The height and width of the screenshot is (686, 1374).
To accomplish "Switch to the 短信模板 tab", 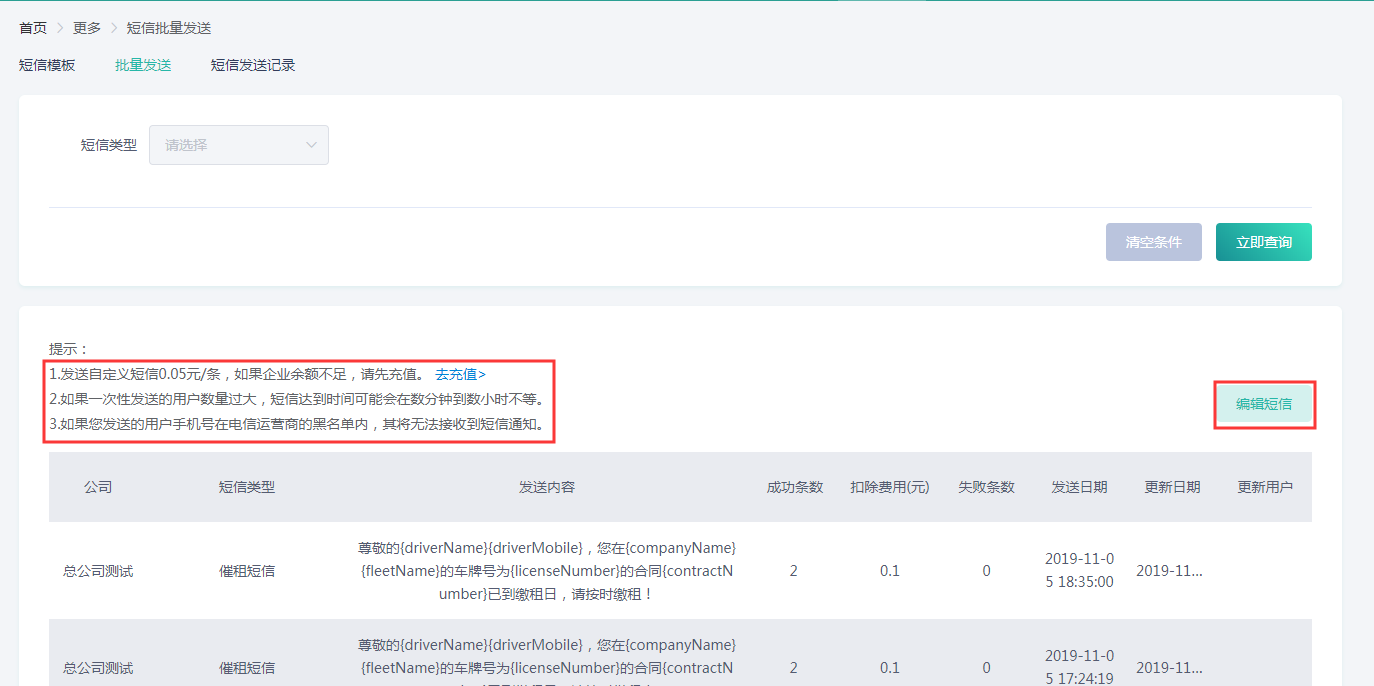I will pos(47,65).
